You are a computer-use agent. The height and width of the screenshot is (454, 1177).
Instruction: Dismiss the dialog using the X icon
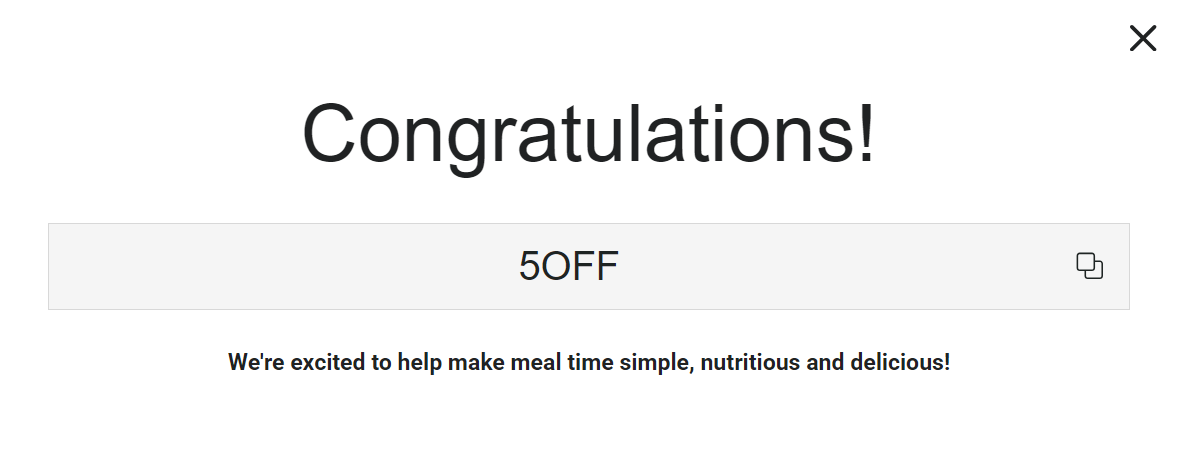click(1142, 39)
